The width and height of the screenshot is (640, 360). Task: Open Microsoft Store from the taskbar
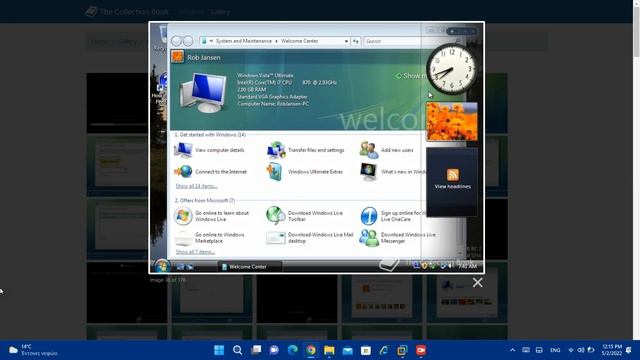click(366, 350)
